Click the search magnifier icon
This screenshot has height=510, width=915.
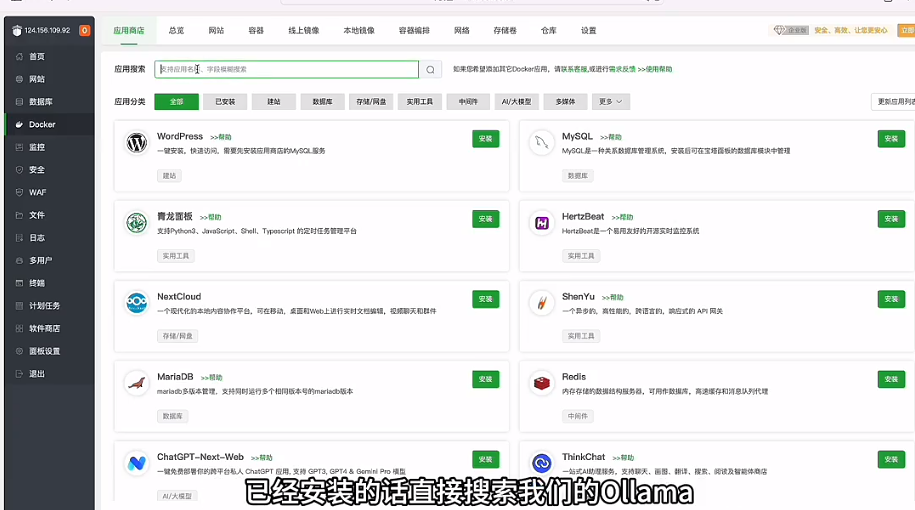click(430, 69)
